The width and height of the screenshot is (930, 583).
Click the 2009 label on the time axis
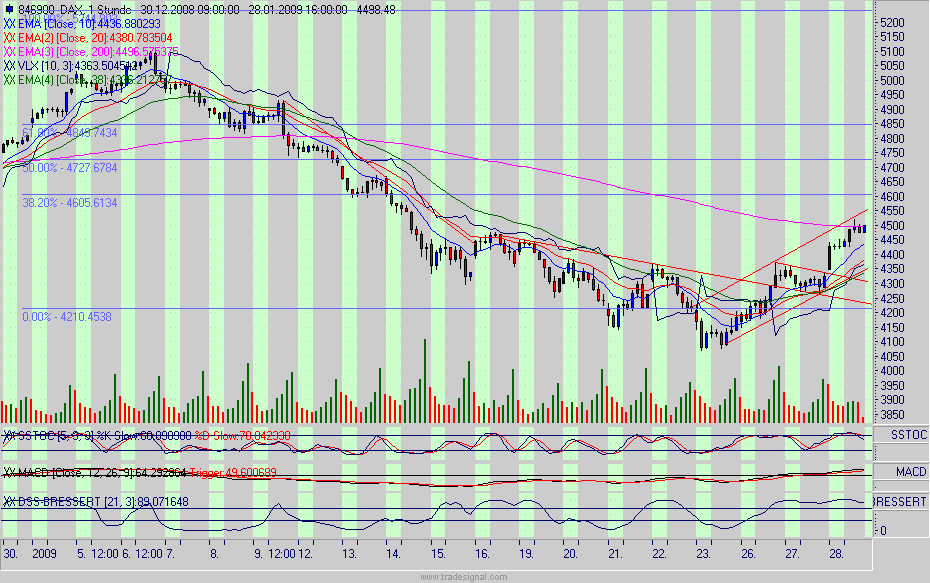click(44, 551)
